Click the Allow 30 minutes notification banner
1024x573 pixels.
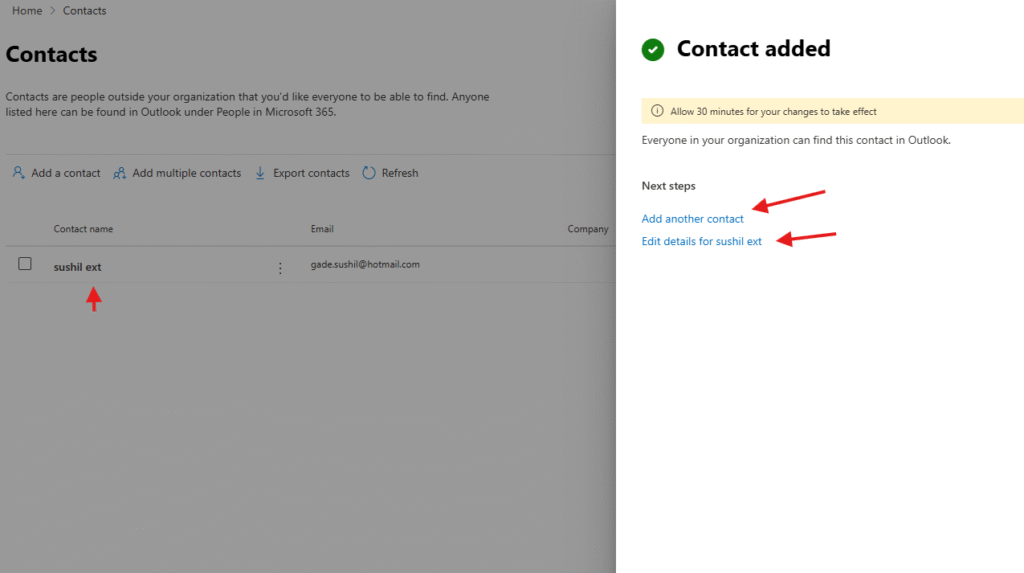(832, 111)
